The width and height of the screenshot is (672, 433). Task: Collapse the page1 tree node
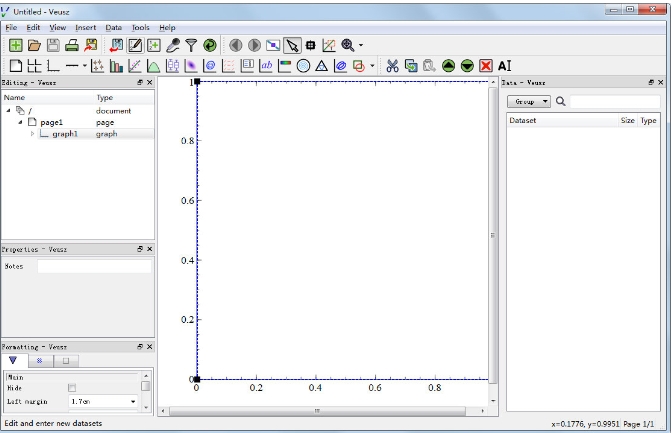[20, 122]
